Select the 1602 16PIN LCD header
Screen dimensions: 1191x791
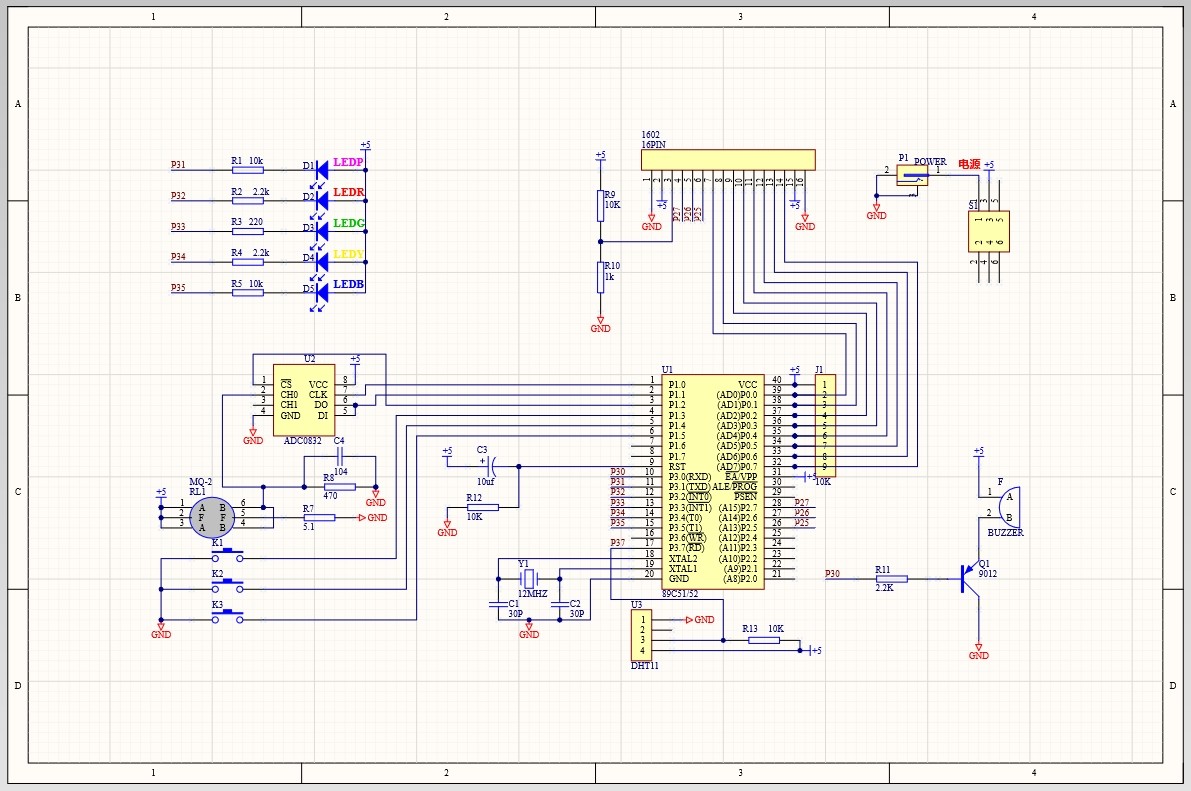point(728,160)
